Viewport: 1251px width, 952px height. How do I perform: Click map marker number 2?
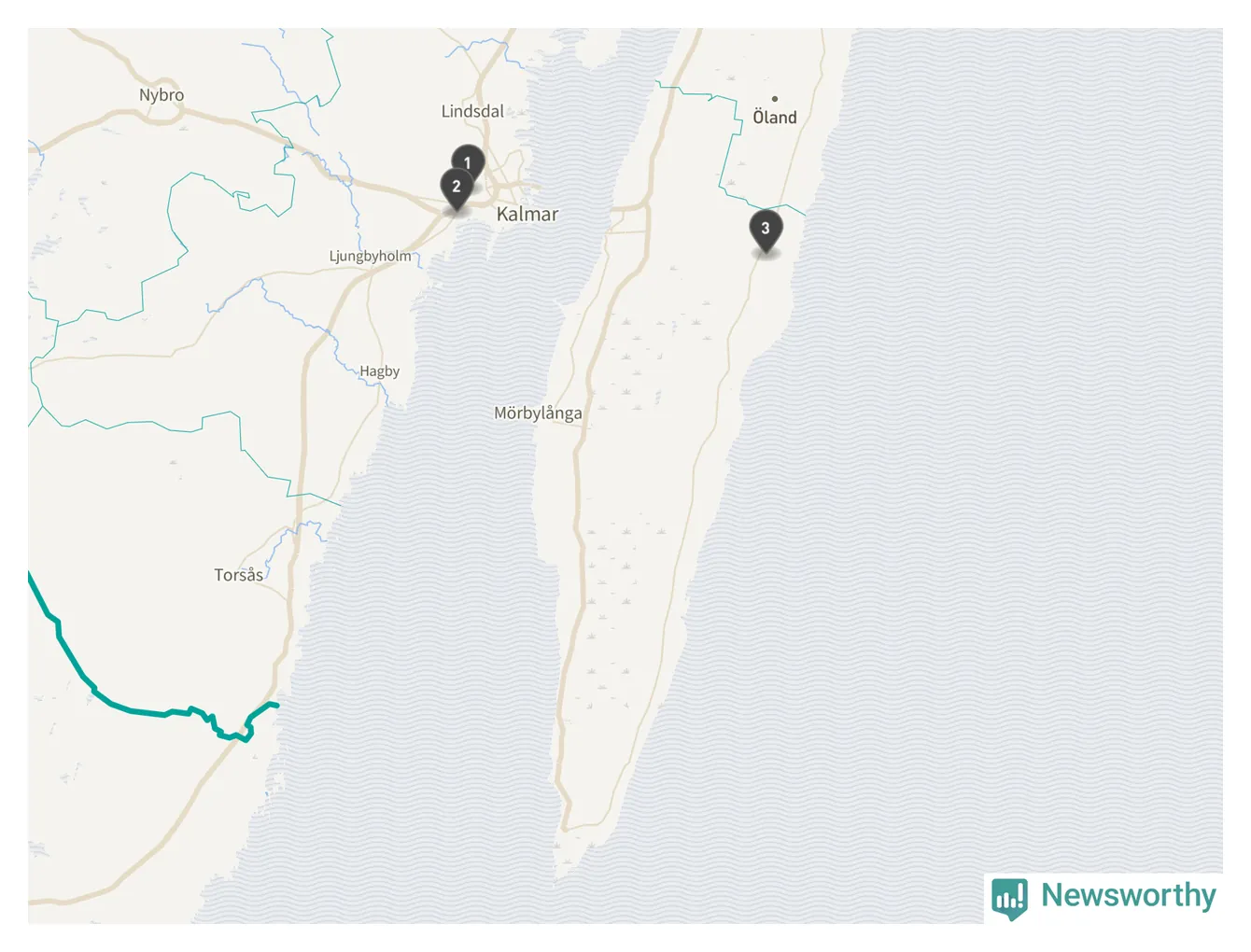click(x=457, y=189)
